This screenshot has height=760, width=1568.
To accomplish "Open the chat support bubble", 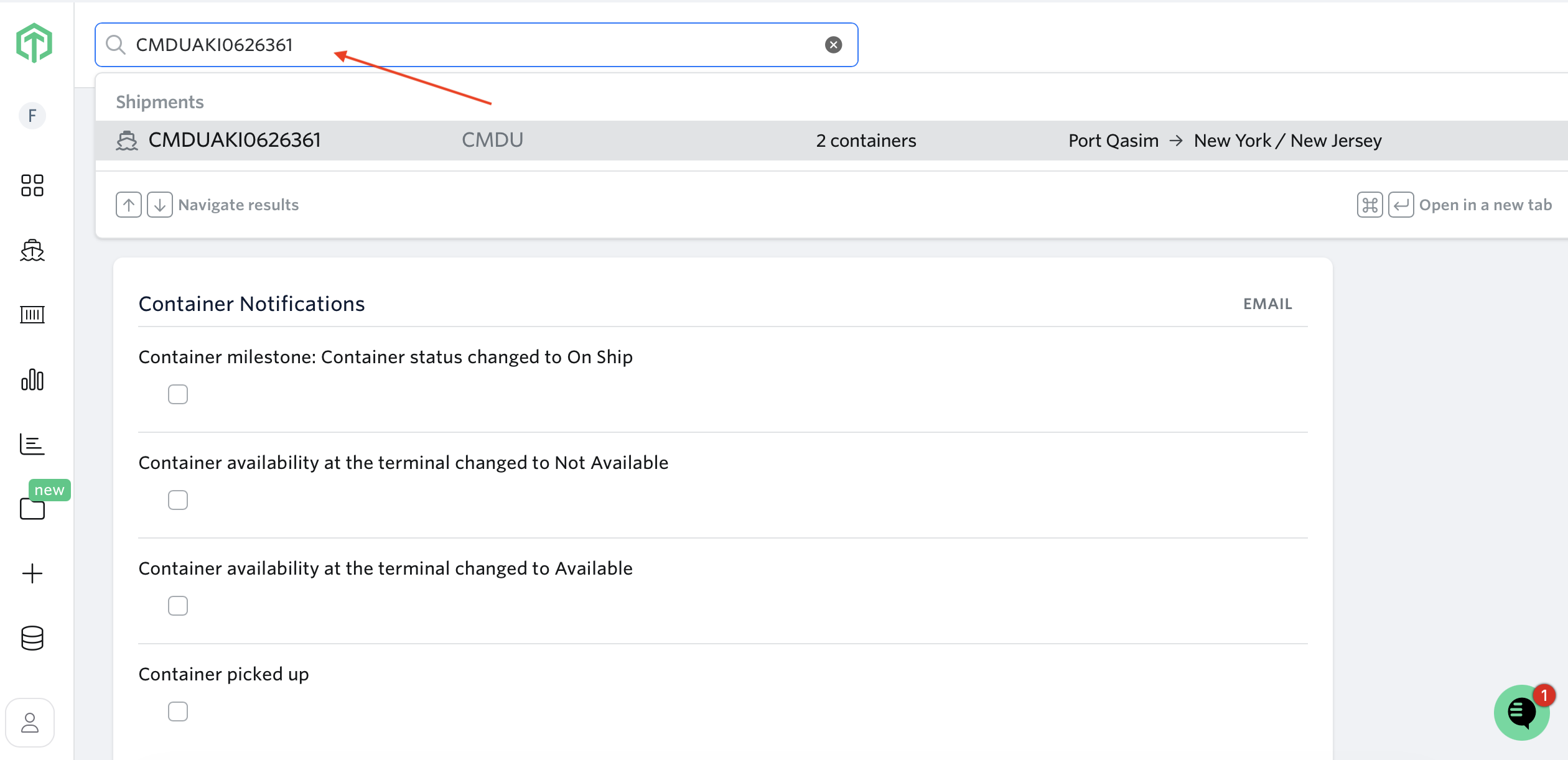I will tap(1521, 713).
